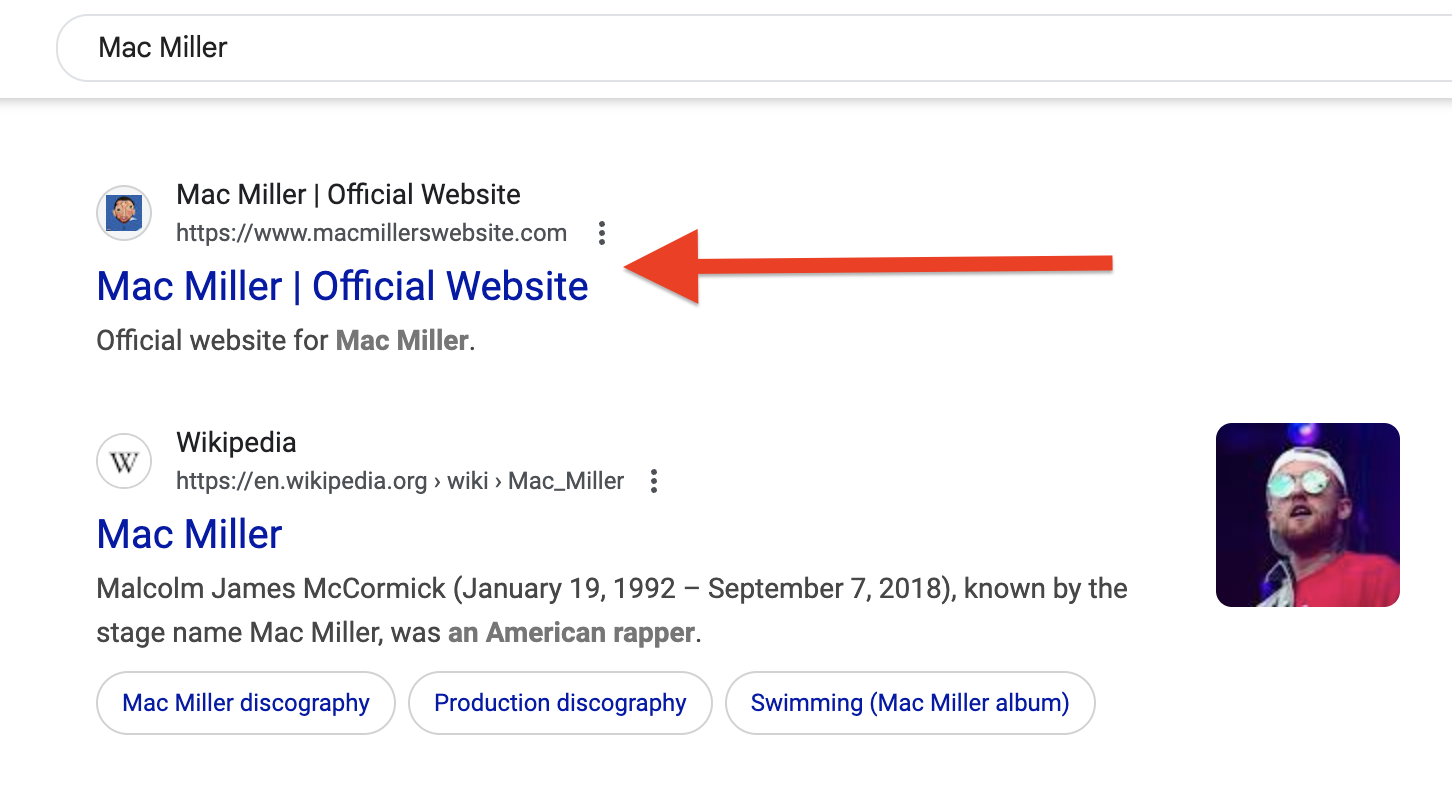Open options menu beside macmillerswebsite.com URL

pyautogui.click(x=601, y=233)
